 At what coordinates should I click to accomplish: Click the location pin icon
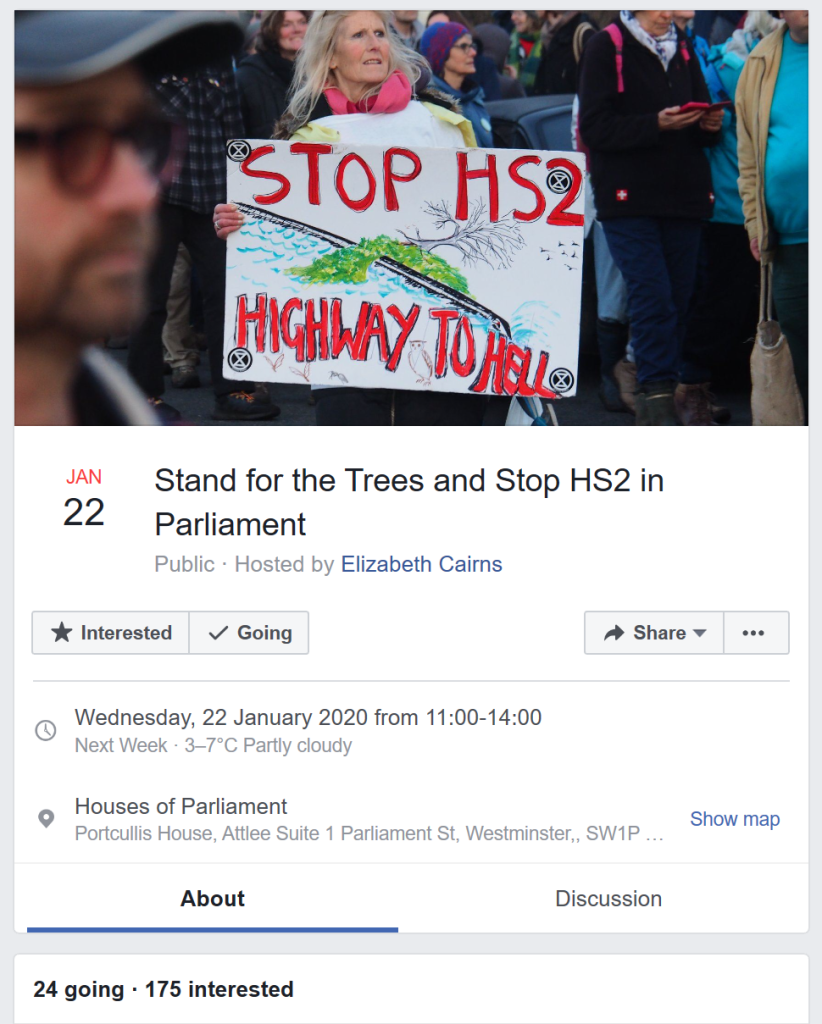(x=46, y=818)
